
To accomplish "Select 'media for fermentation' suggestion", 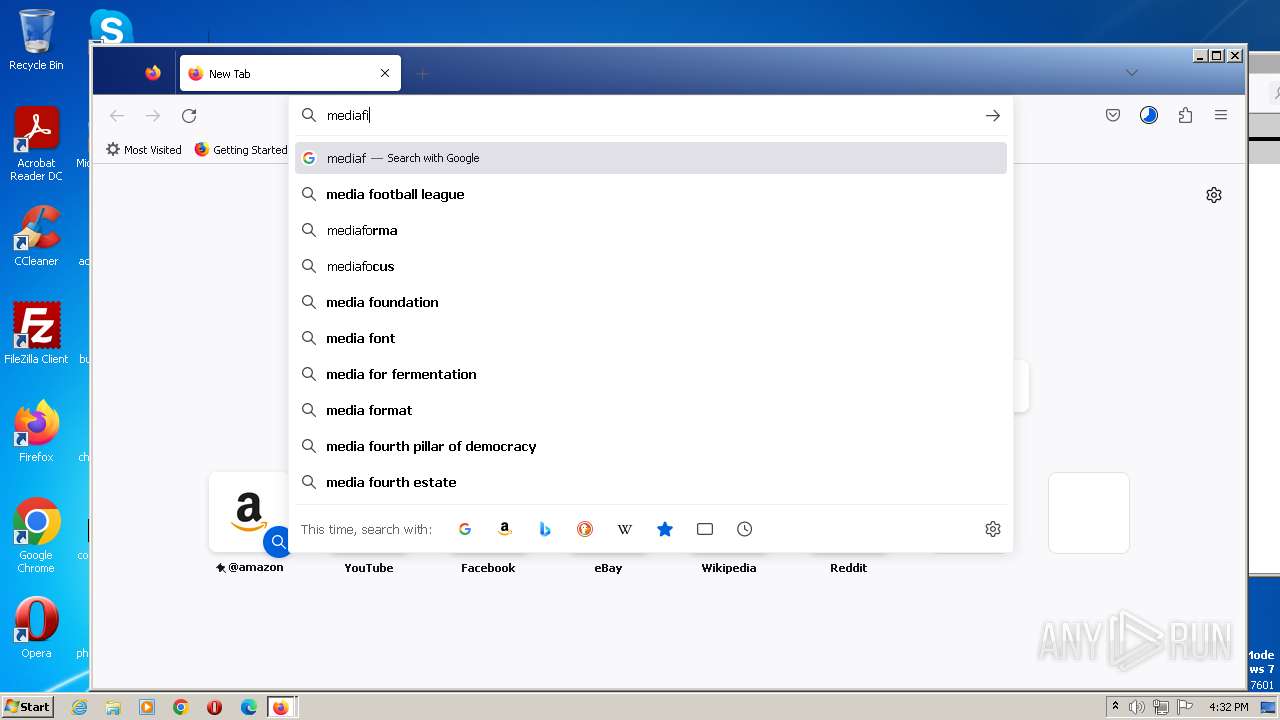I will 651,374.
